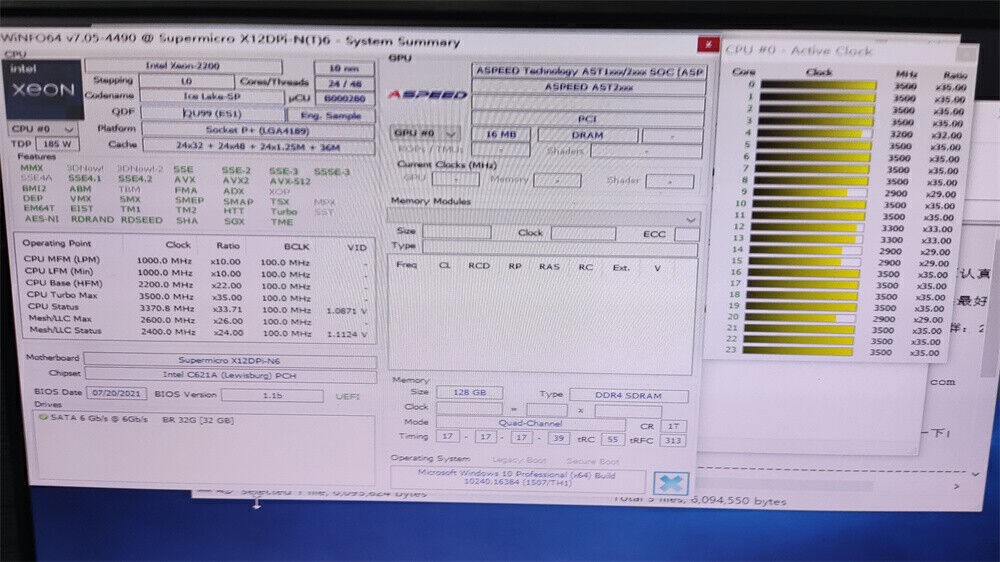Click the BIOS Date 07/20/2021 field
1000x562 pixels.
click(116, 393)
